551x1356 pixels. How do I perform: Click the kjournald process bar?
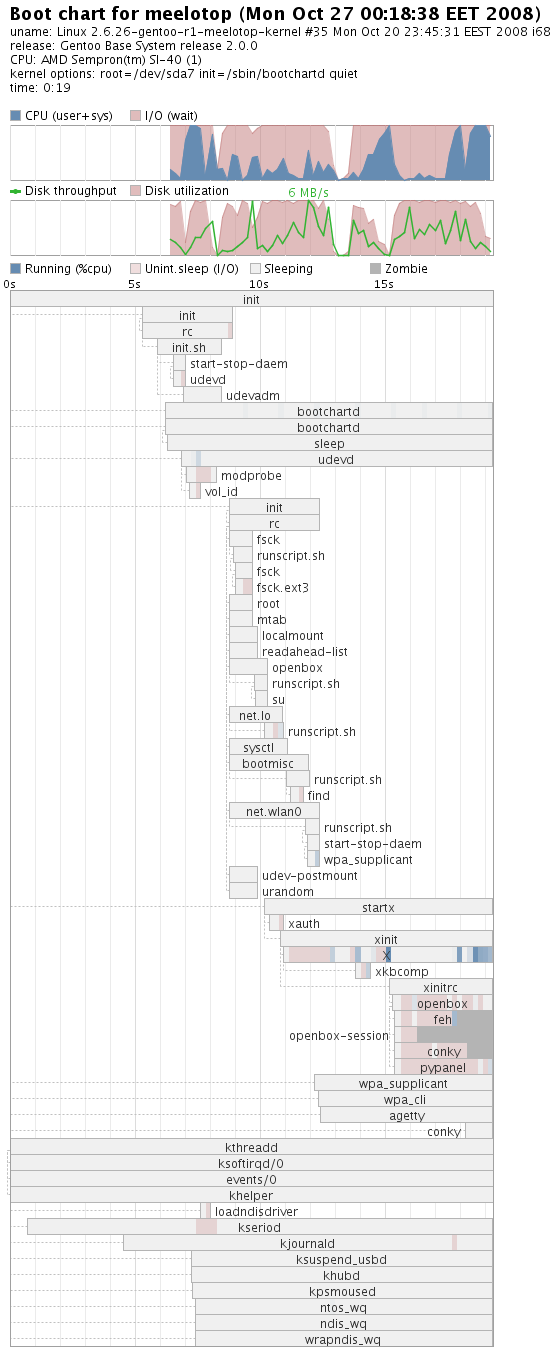pyautogui.click(x=308, y=1243)
